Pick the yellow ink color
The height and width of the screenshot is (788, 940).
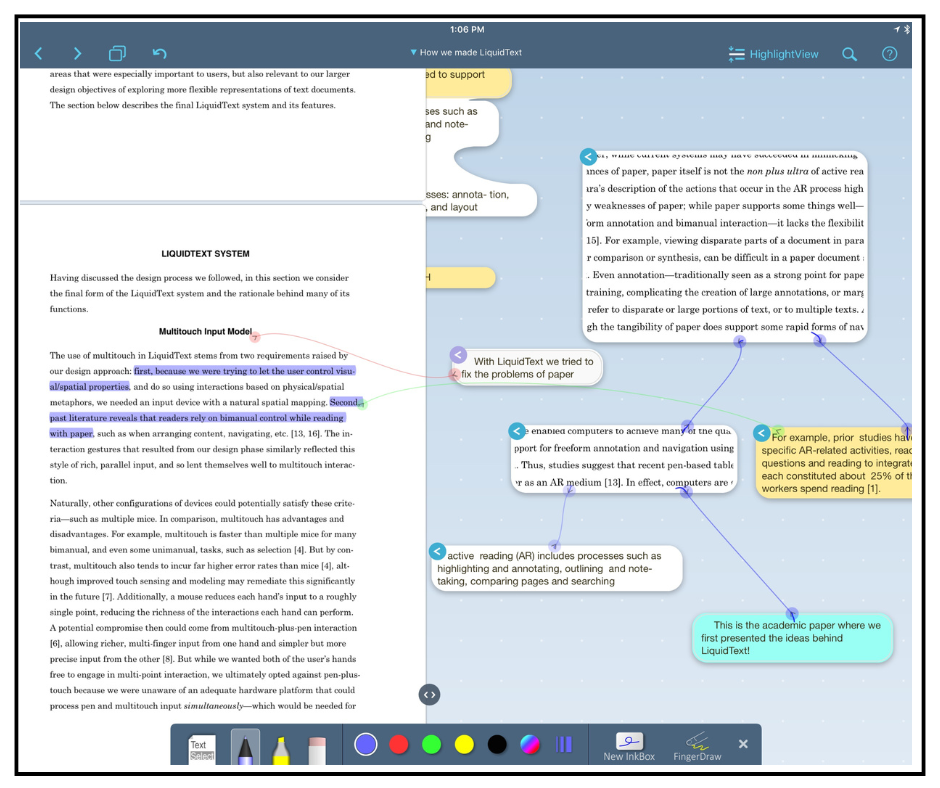[464, 744]
